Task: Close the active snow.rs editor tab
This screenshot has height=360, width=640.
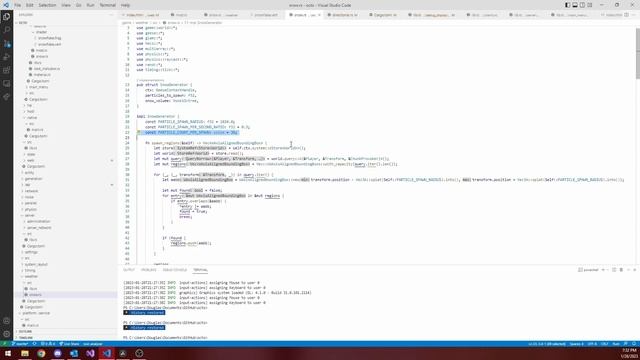Action: 319,15
